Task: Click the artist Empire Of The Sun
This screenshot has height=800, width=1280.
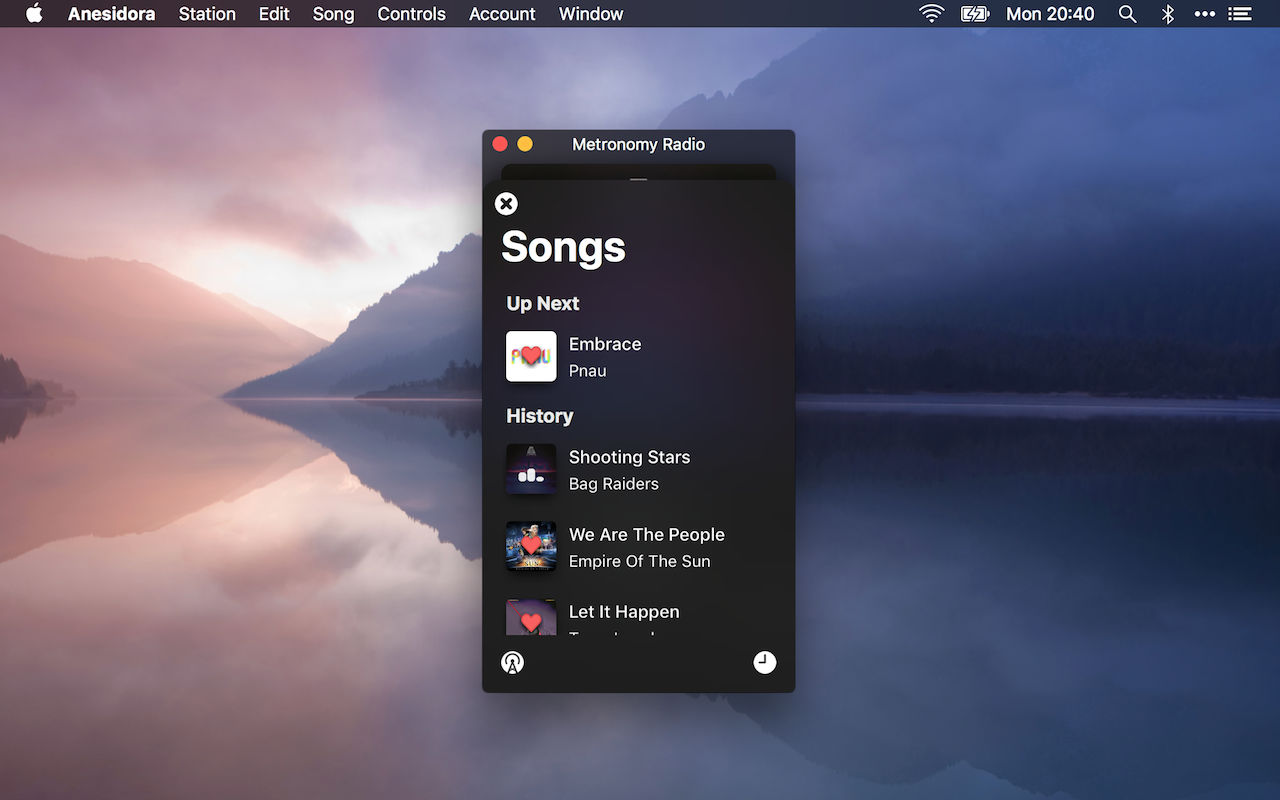Action: click(x=640, y=562)
